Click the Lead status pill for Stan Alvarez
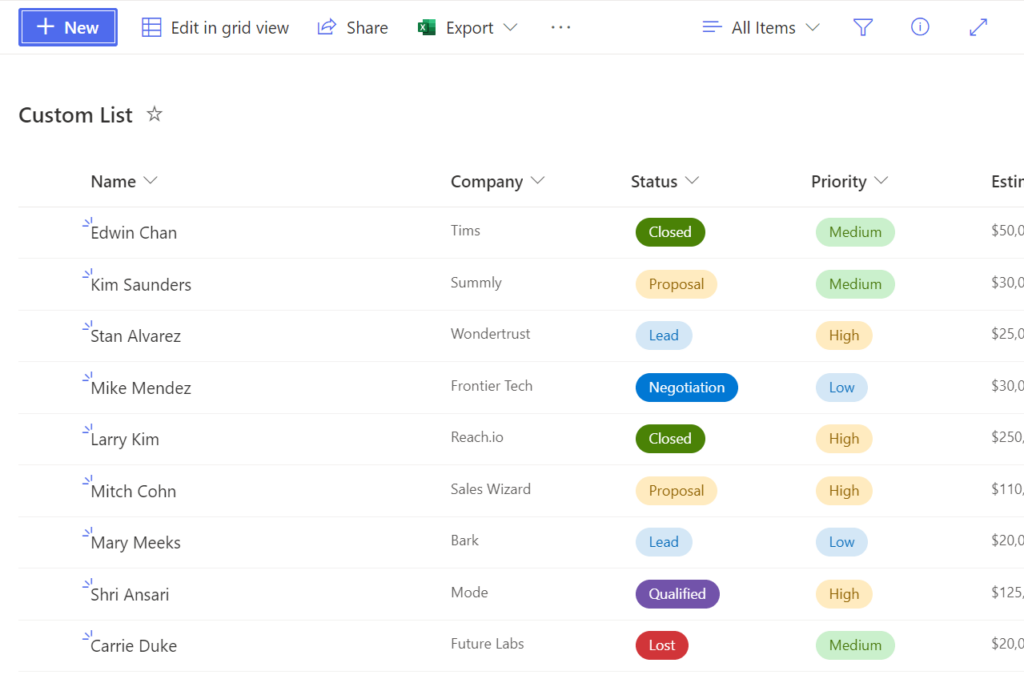Image resolution: width=1024 pixels, height=687 pixels. click(664, 335)
